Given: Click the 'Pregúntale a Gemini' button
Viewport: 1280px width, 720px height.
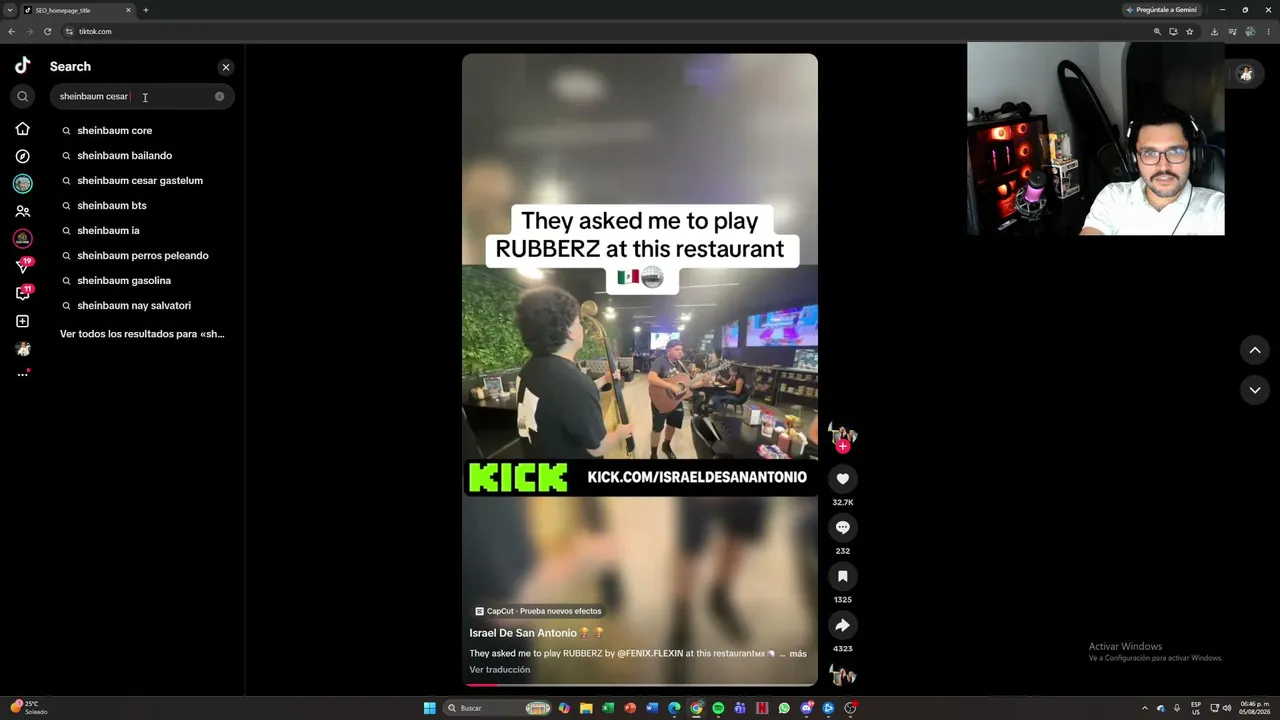Looking at the screenshot, I should pyautogui.click(x=1161, y=10).
